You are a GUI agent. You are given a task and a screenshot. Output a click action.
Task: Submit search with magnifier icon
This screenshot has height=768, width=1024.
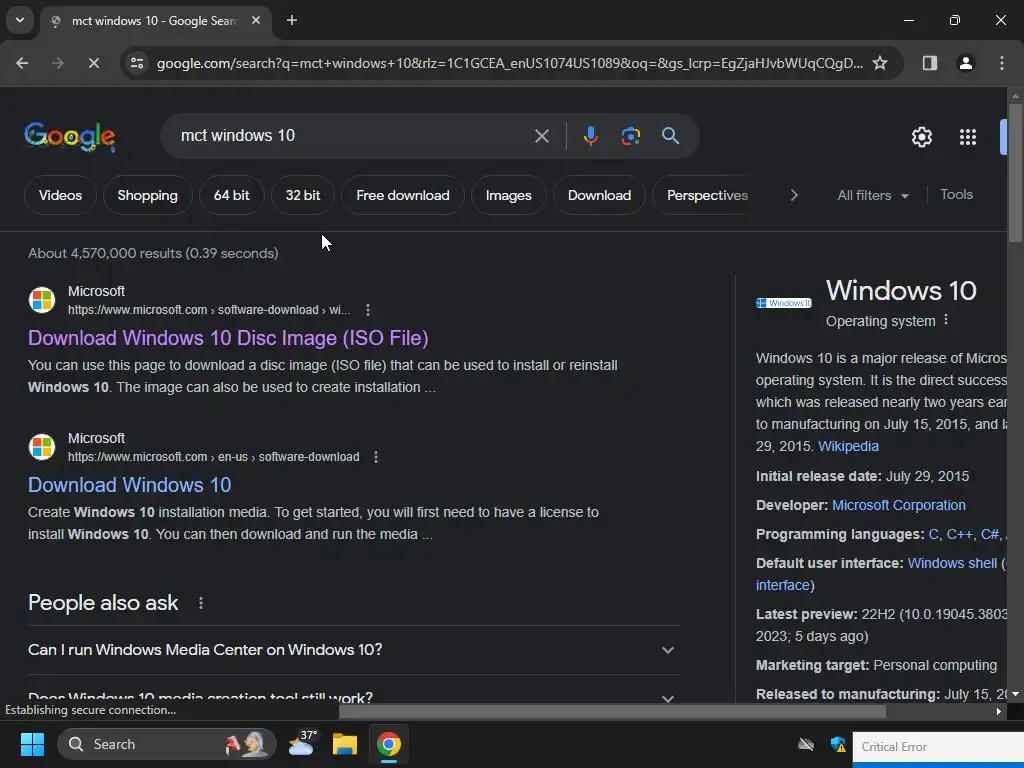(670, 136)
